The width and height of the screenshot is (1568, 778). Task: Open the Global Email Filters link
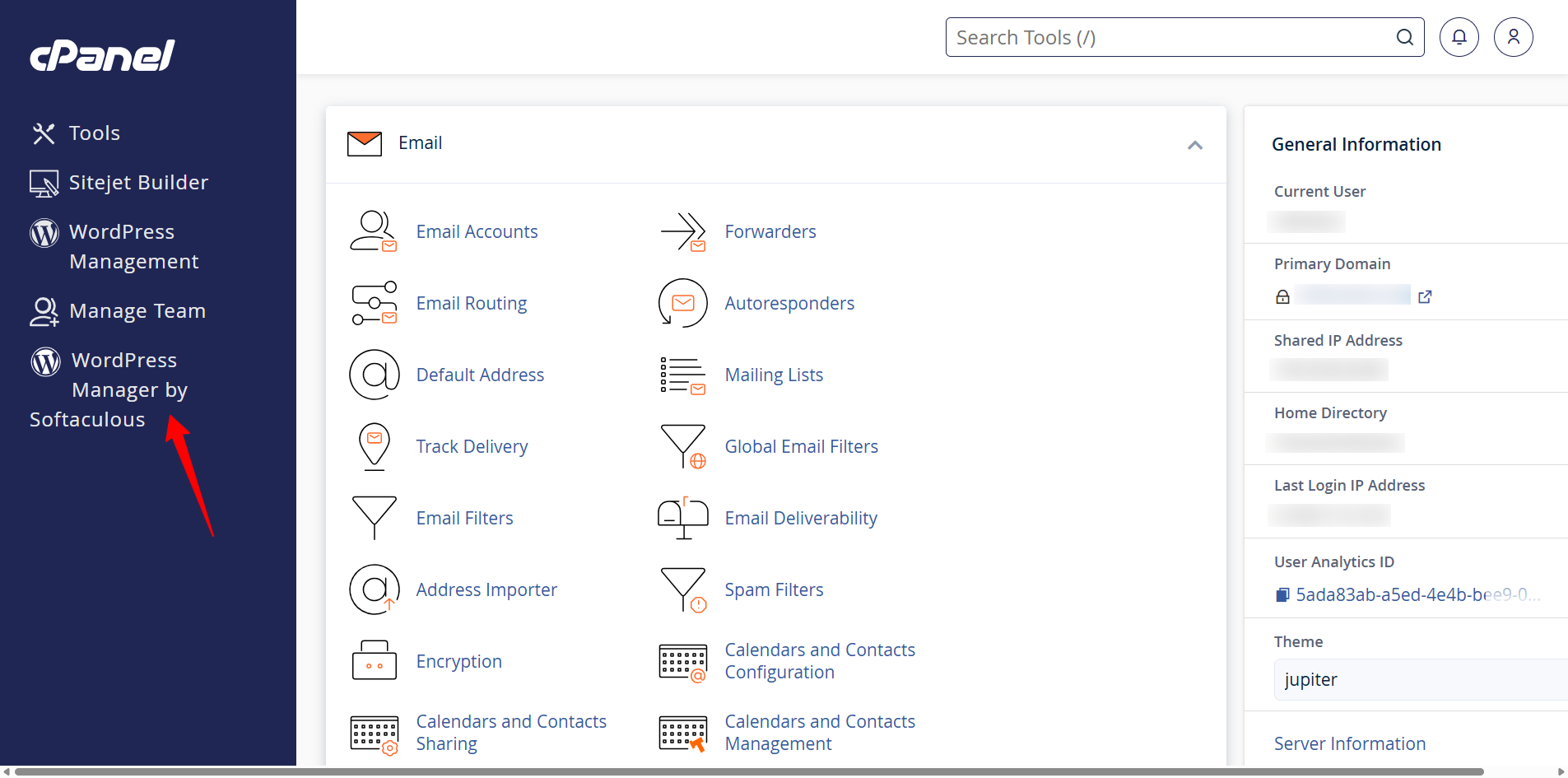(x=801, y=446)
